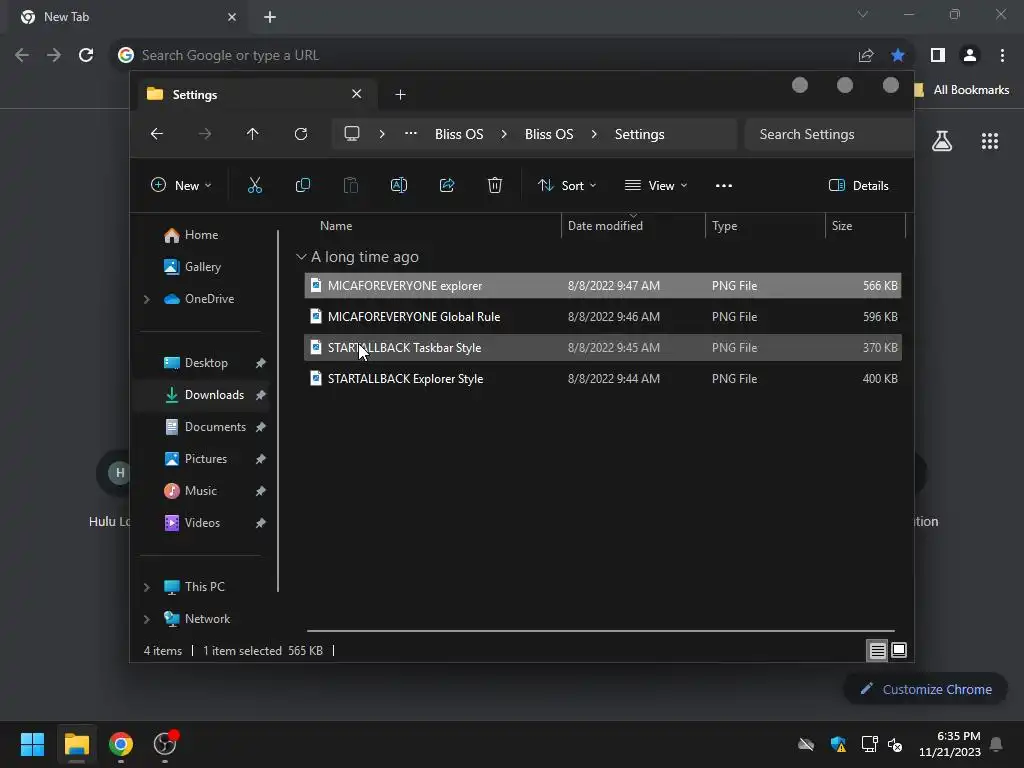Open Chrome's three-dot menu
1024x768 pixels.
(1002, 55)
